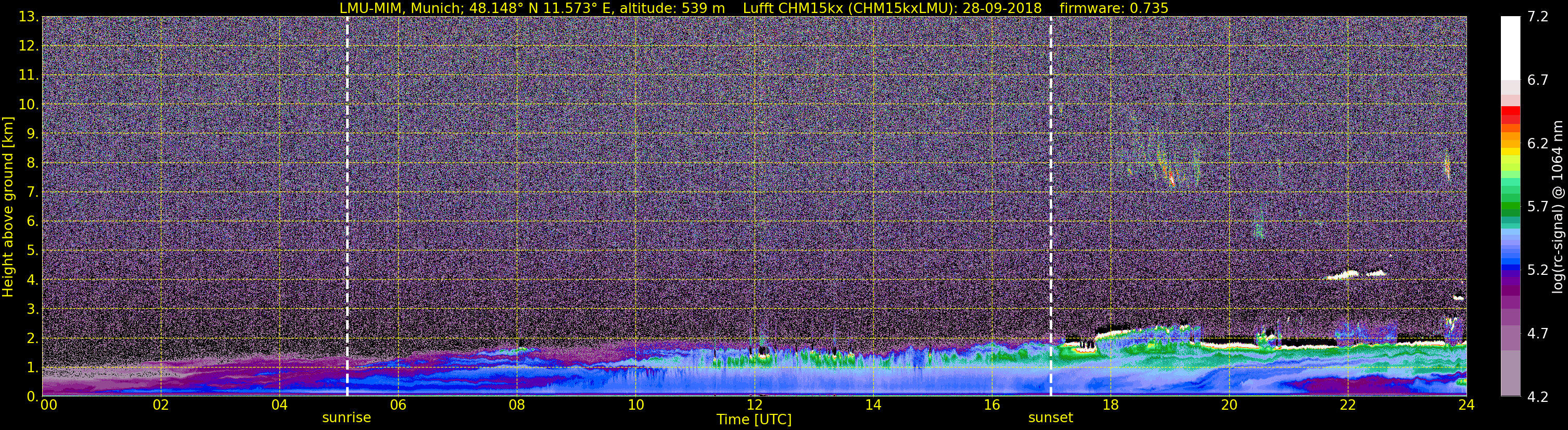Click the time axis tick label 20
Viewport: 1568px width, 430px height.
pos(1229,406)
